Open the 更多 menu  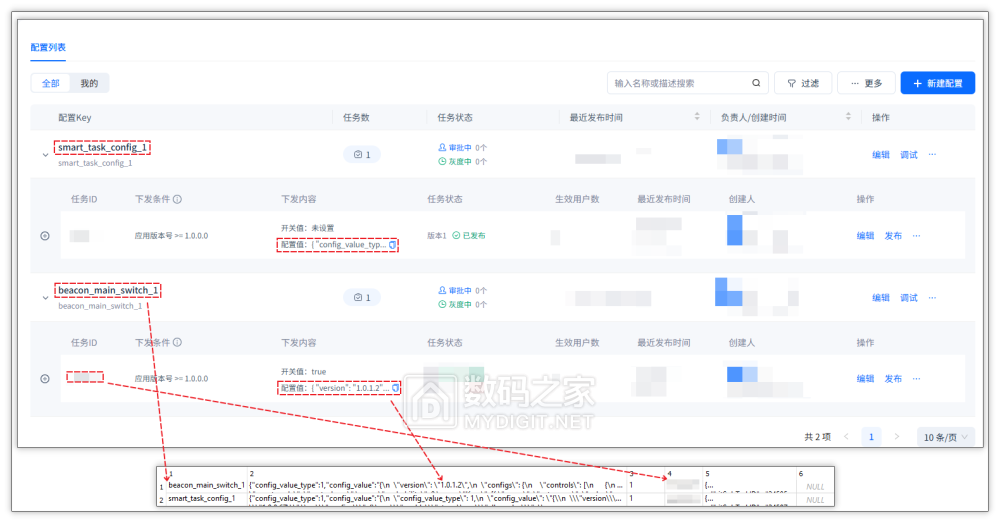(x=866, y=83)
